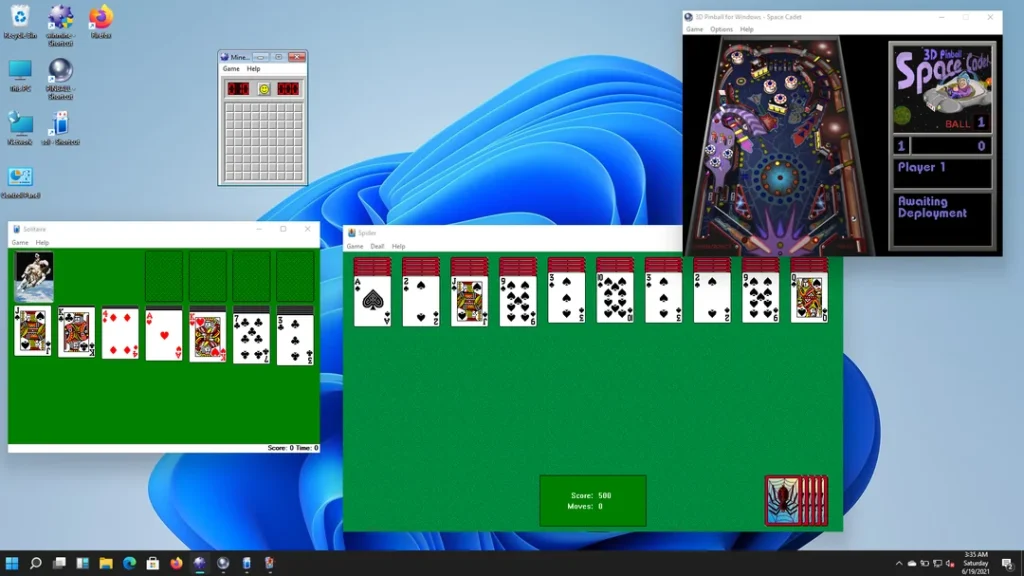Image resolution: width=1024 pixels, height=576 pixels.
Task: Open the Game menu in Minesweeper
Action: point(229,68)
